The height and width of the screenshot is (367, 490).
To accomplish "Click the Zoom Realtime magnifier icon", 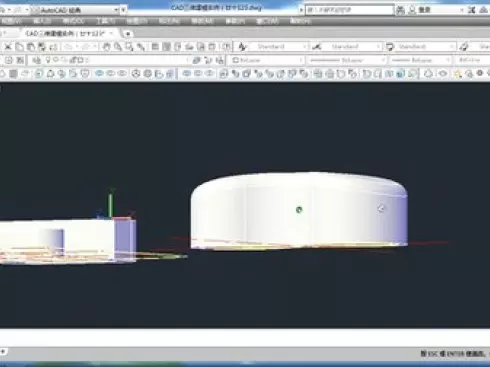I will tap(118, 47).
